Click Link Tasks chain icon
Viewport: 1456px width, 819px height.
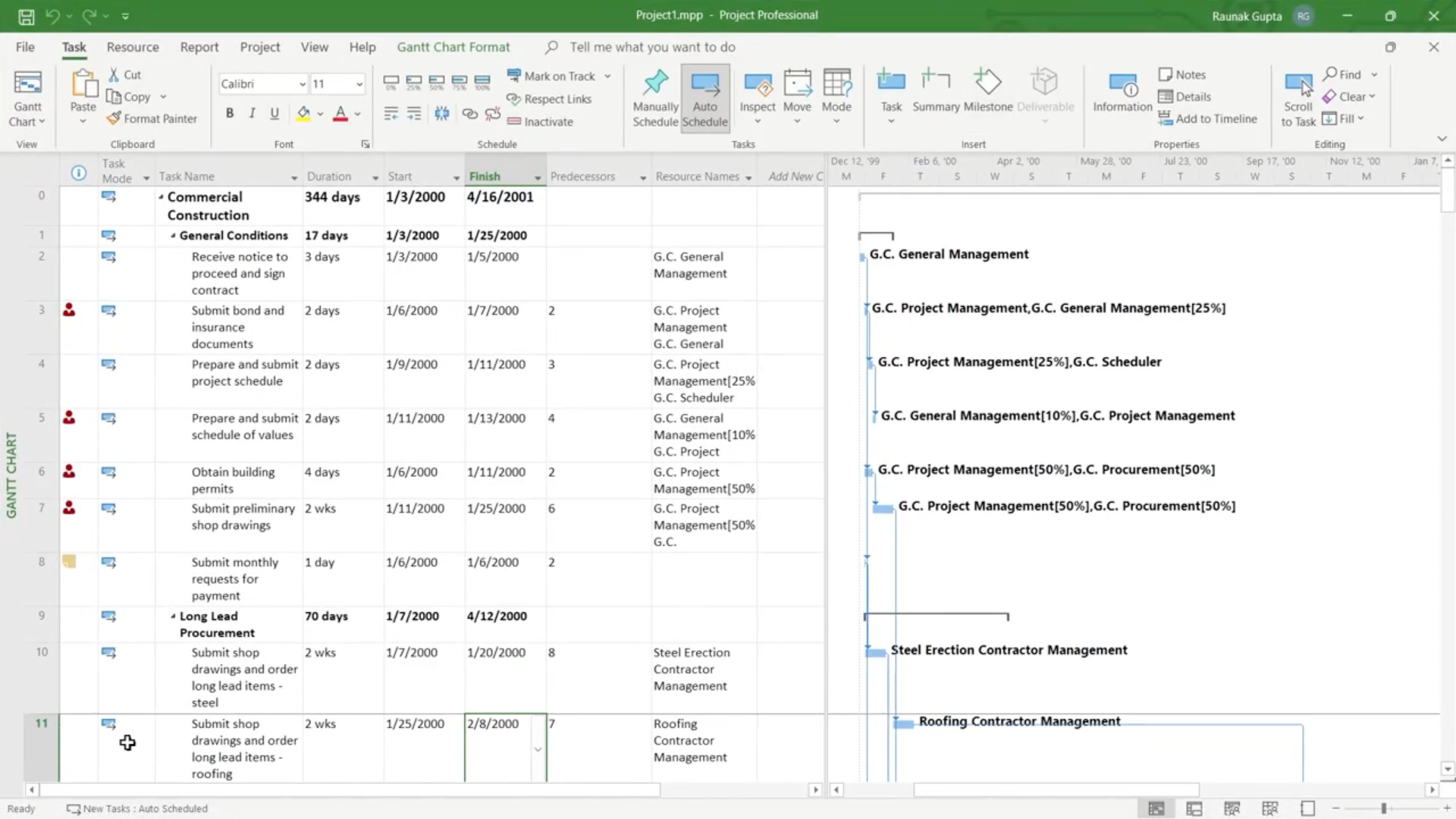(x=470, y=114)
